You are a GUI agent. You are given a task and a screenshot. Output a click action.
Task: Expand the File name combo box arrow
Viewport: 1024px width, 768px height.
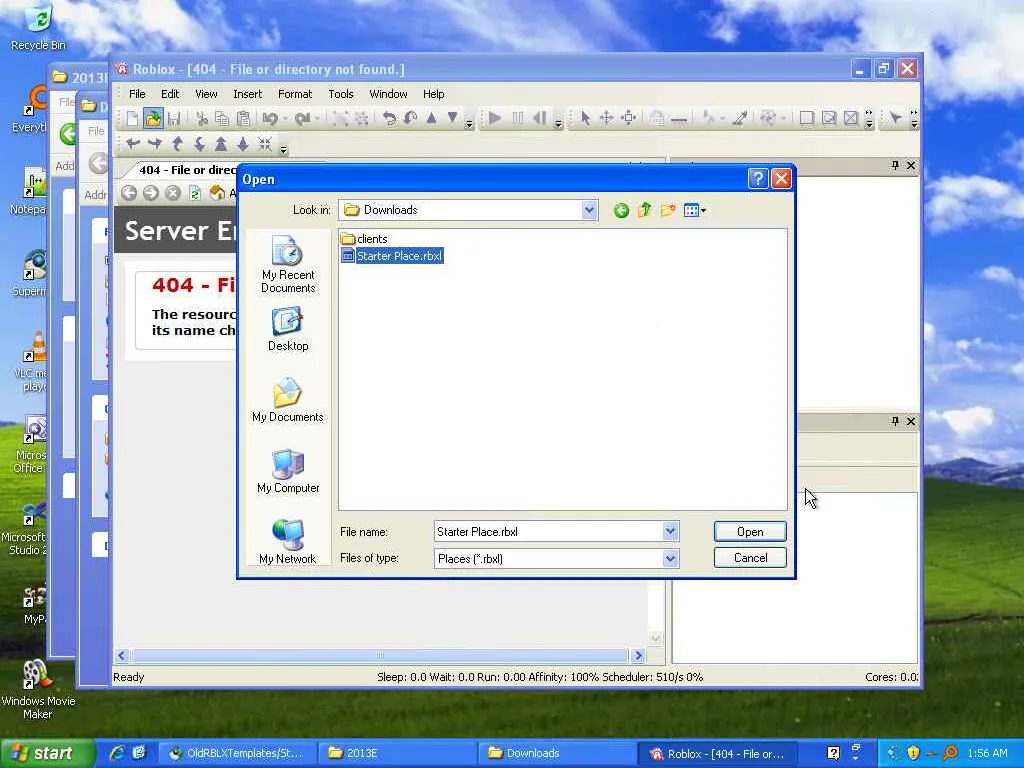[x=670, y=532]
